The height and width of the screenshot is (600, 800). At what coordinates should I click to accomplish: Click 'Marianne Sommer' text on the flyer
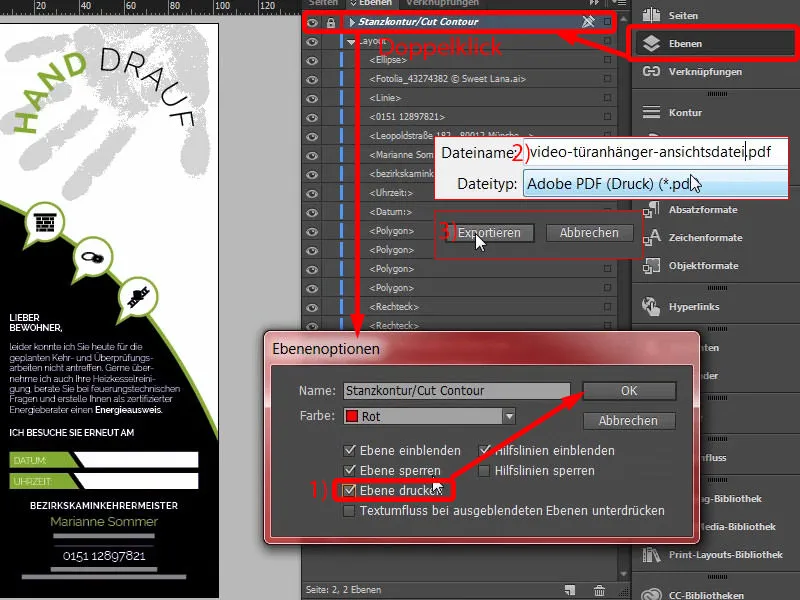(104, 521)
